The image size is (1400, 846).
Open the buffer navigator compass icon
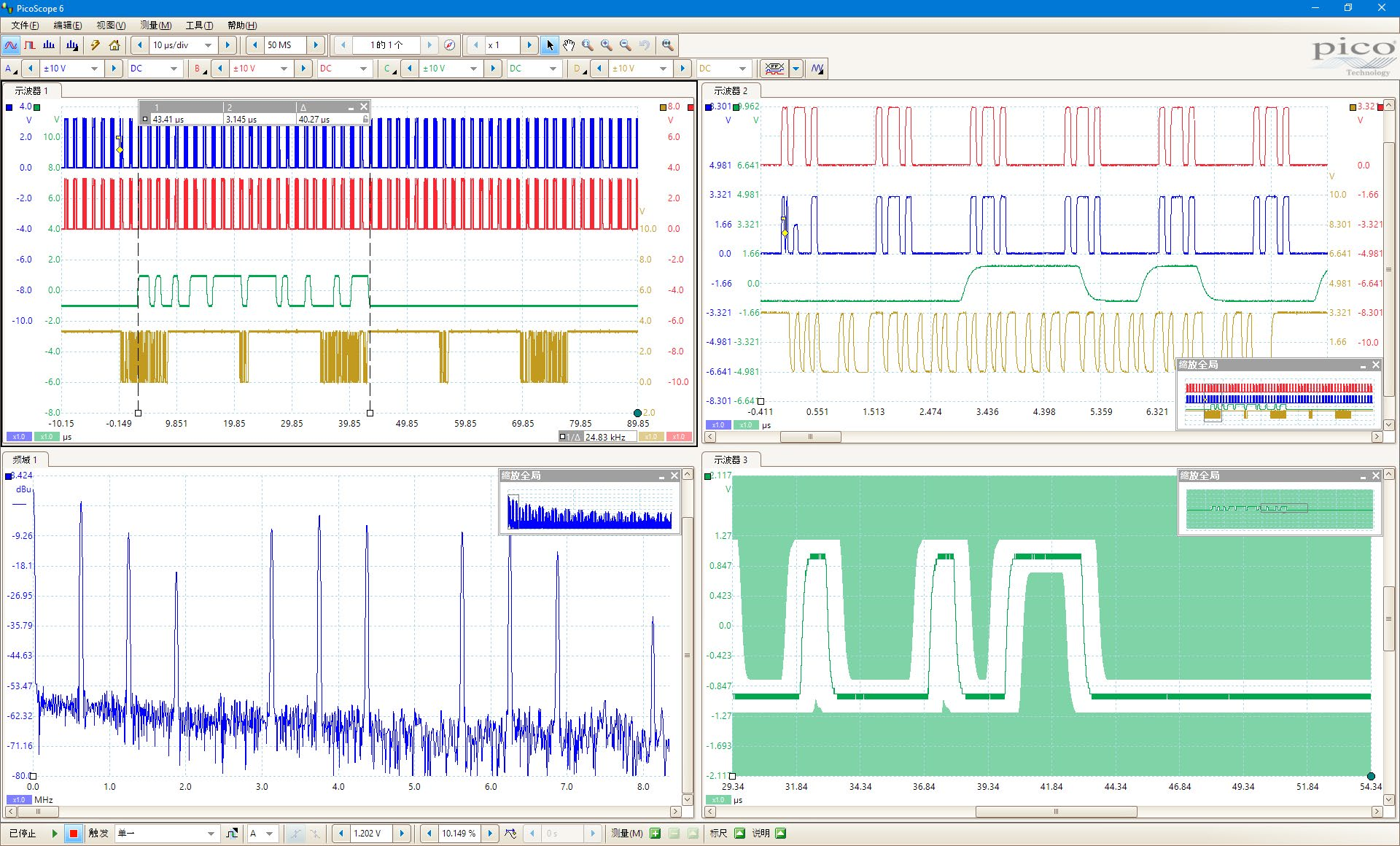tap(450, 45)
